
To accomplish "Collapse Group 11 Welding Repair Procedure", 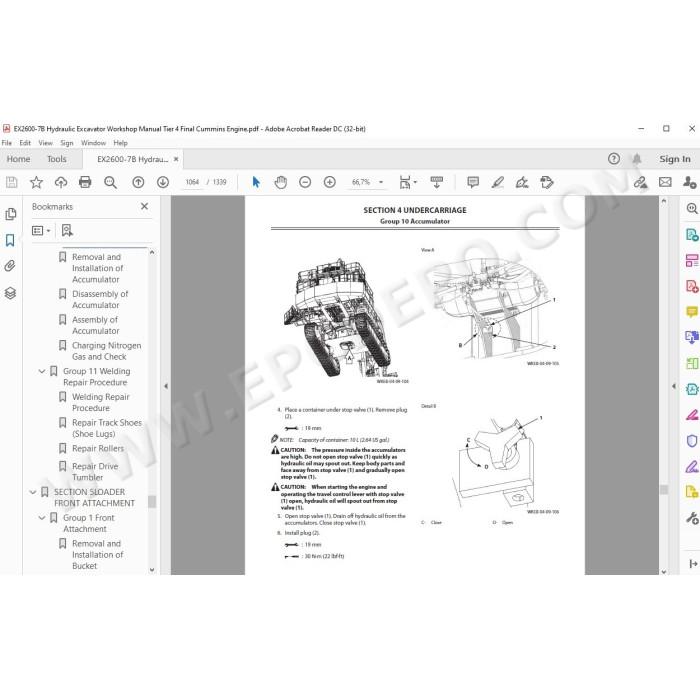I will click(42, 371).
